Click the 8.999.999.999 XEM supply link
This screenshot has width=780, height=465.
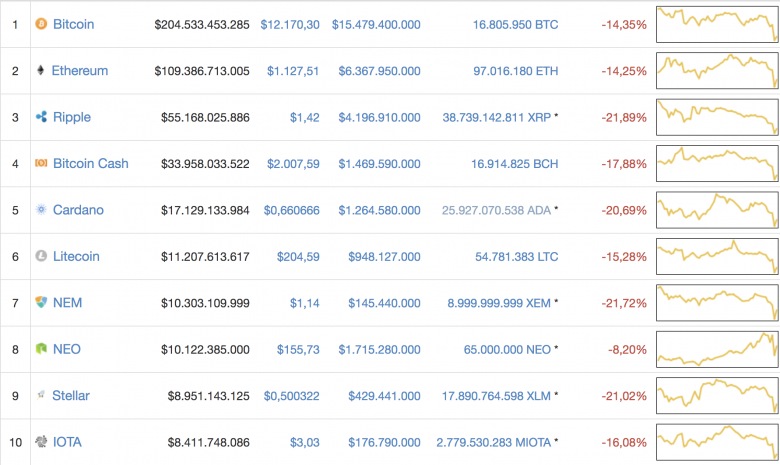pyautogui.click(x=499, y=303)
